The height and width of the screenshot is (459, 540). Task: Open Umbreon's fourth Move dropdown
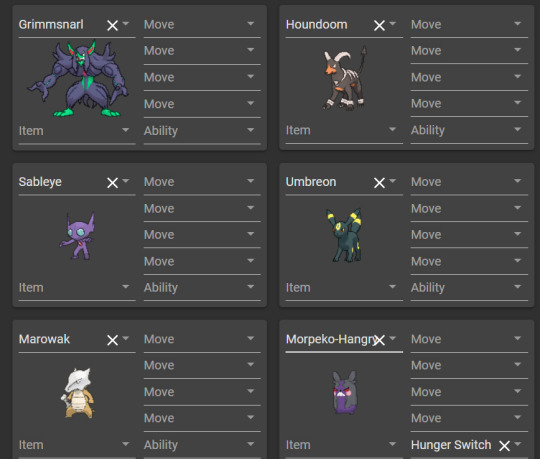click(469, 262)
